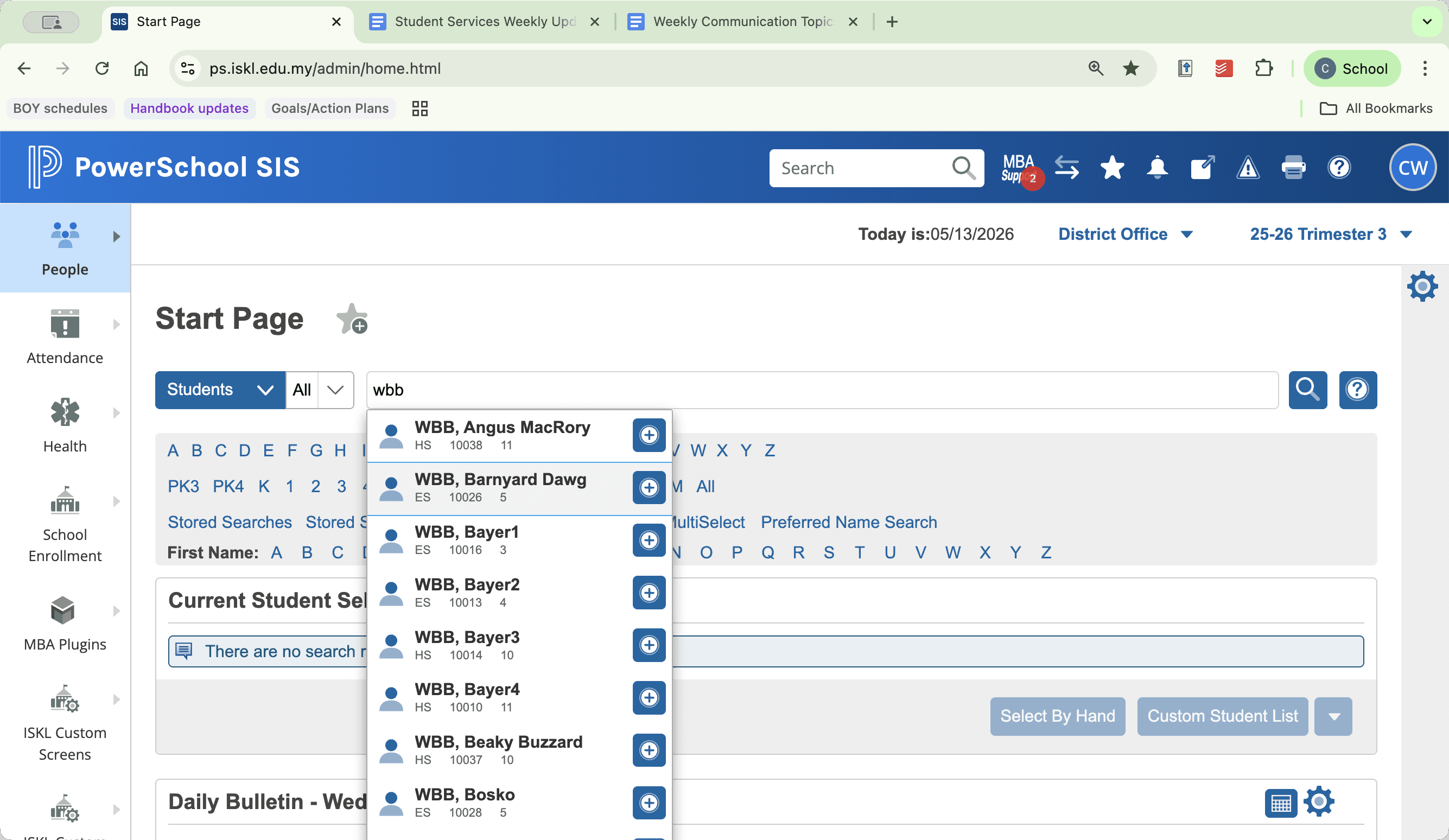Switch to Weekly Communication Topic tab

[743, 22]
